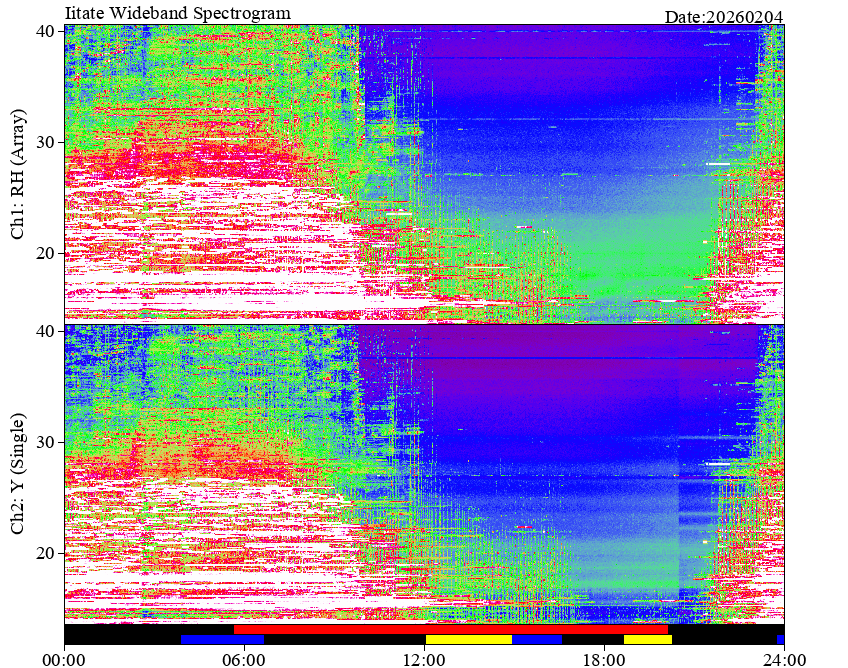Click the 30 tick on Ch1 axis
Image resolution: width=848 pixels, height=668 pixels.
[x=45, y=142]
